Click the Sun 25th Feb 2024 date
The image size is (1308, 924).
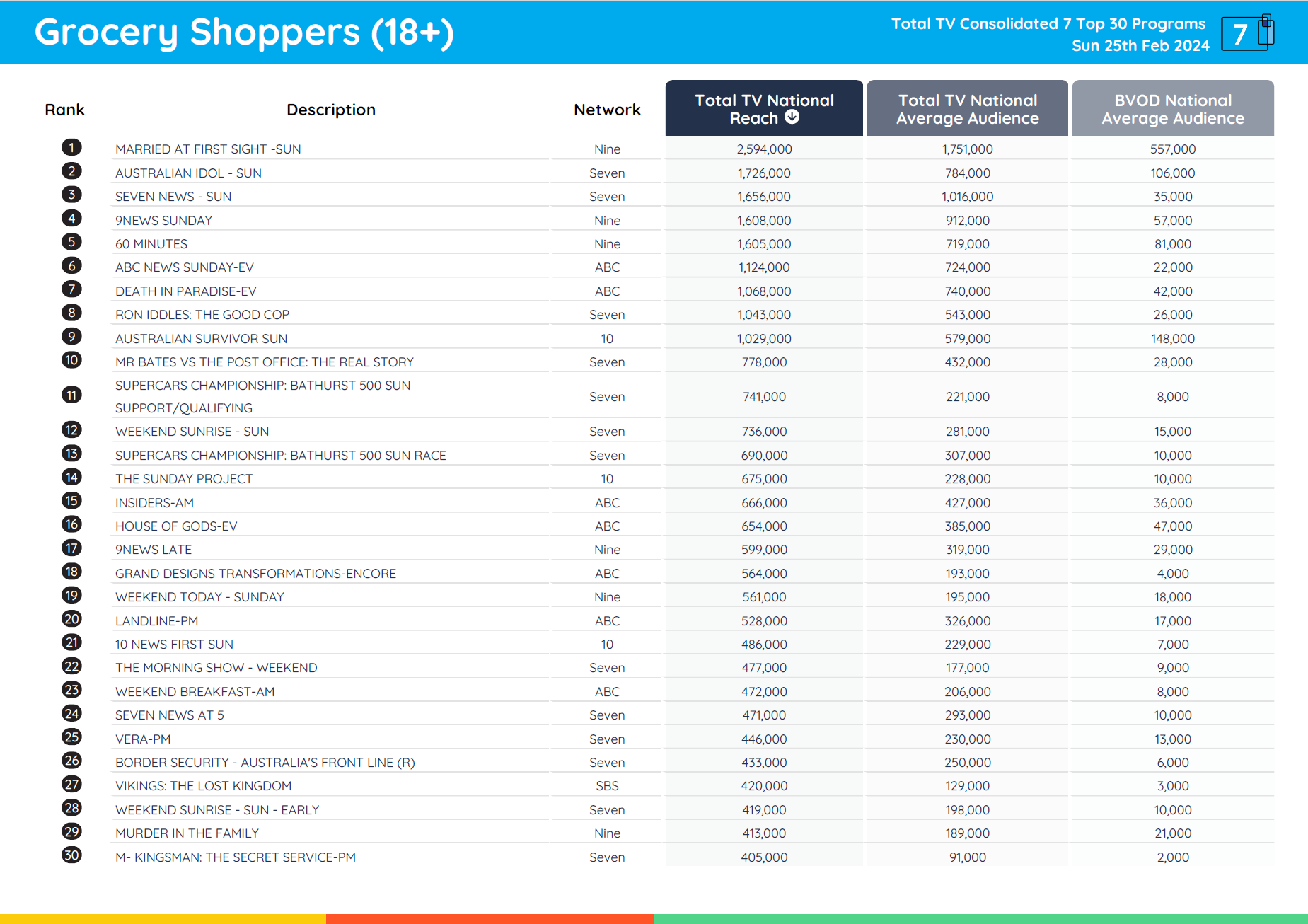[1140, 46]
